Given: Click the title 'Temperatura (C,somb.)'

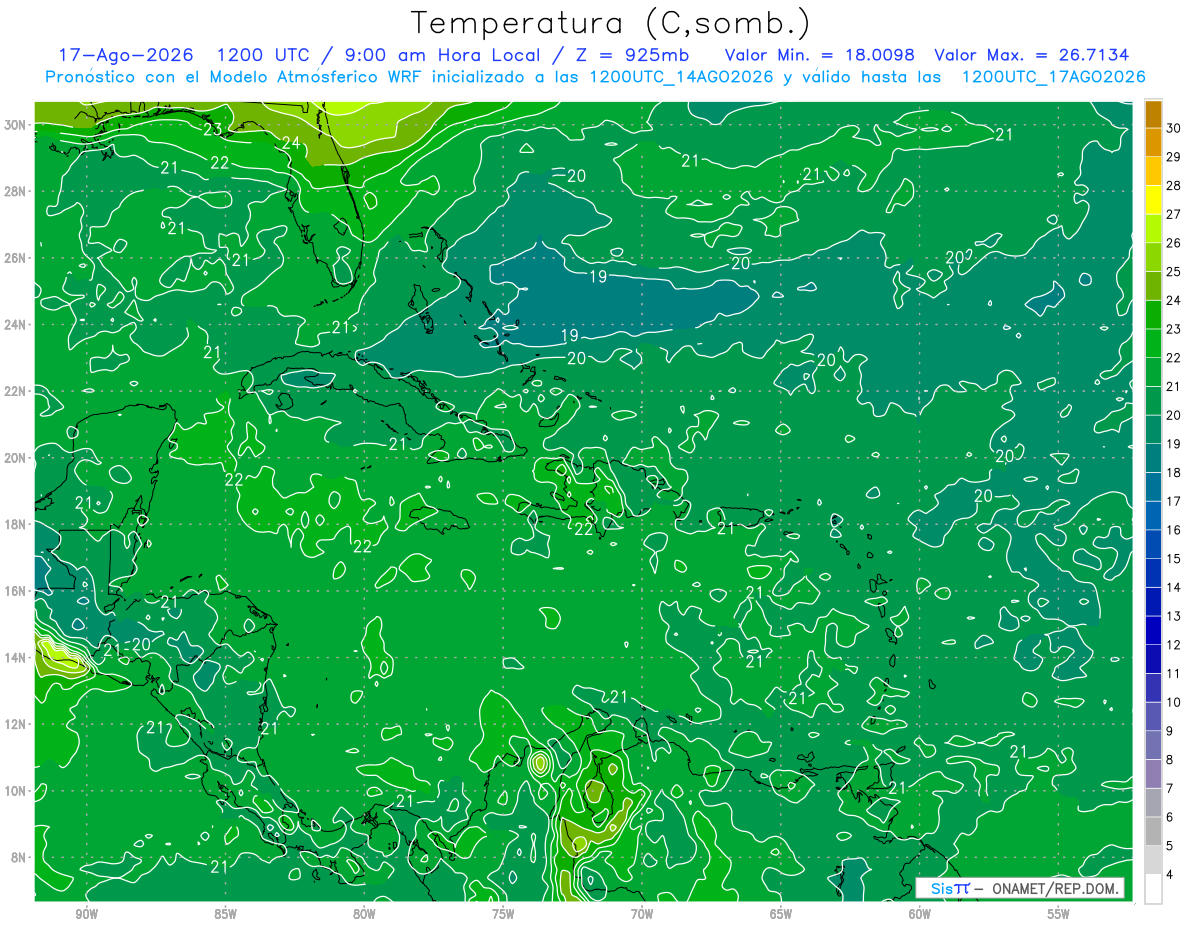Looking at the screenshot, I should tap(610, 23).
